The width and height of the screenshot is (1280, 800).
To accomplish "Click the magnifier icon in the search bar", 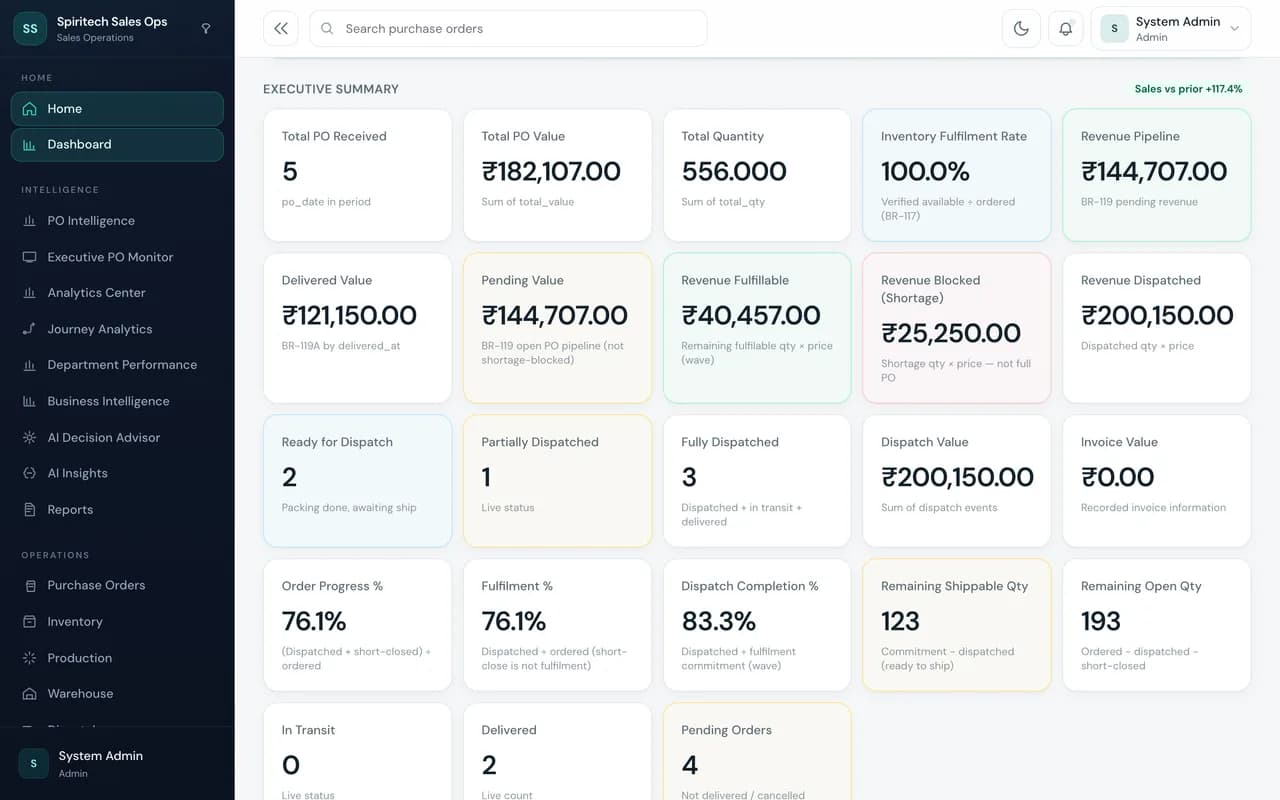I will [x=327, y=29].
